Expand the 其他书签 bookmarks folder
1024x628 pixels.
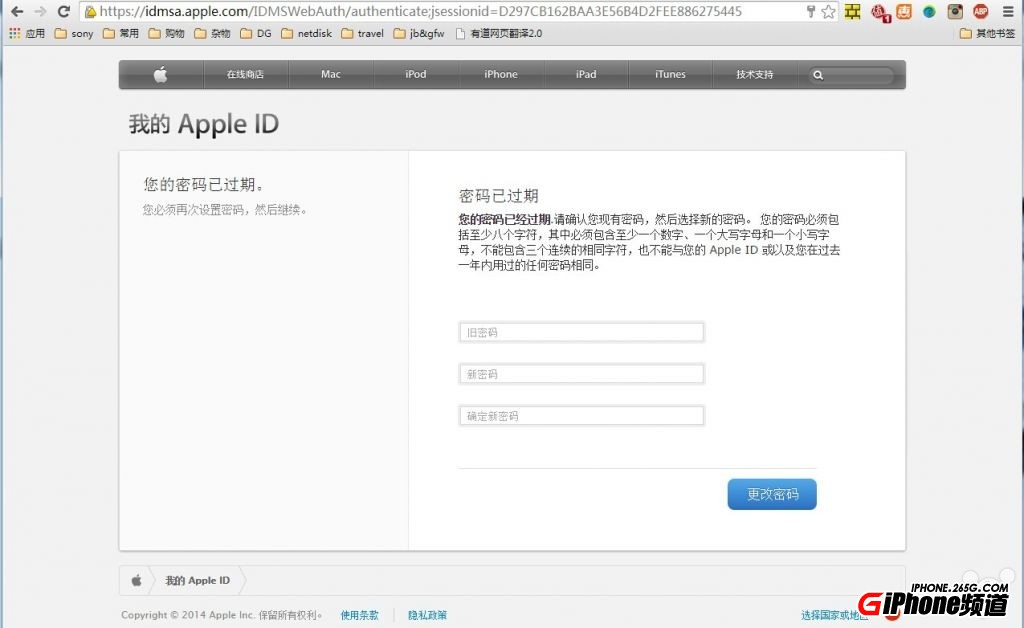tap(987, 33)
